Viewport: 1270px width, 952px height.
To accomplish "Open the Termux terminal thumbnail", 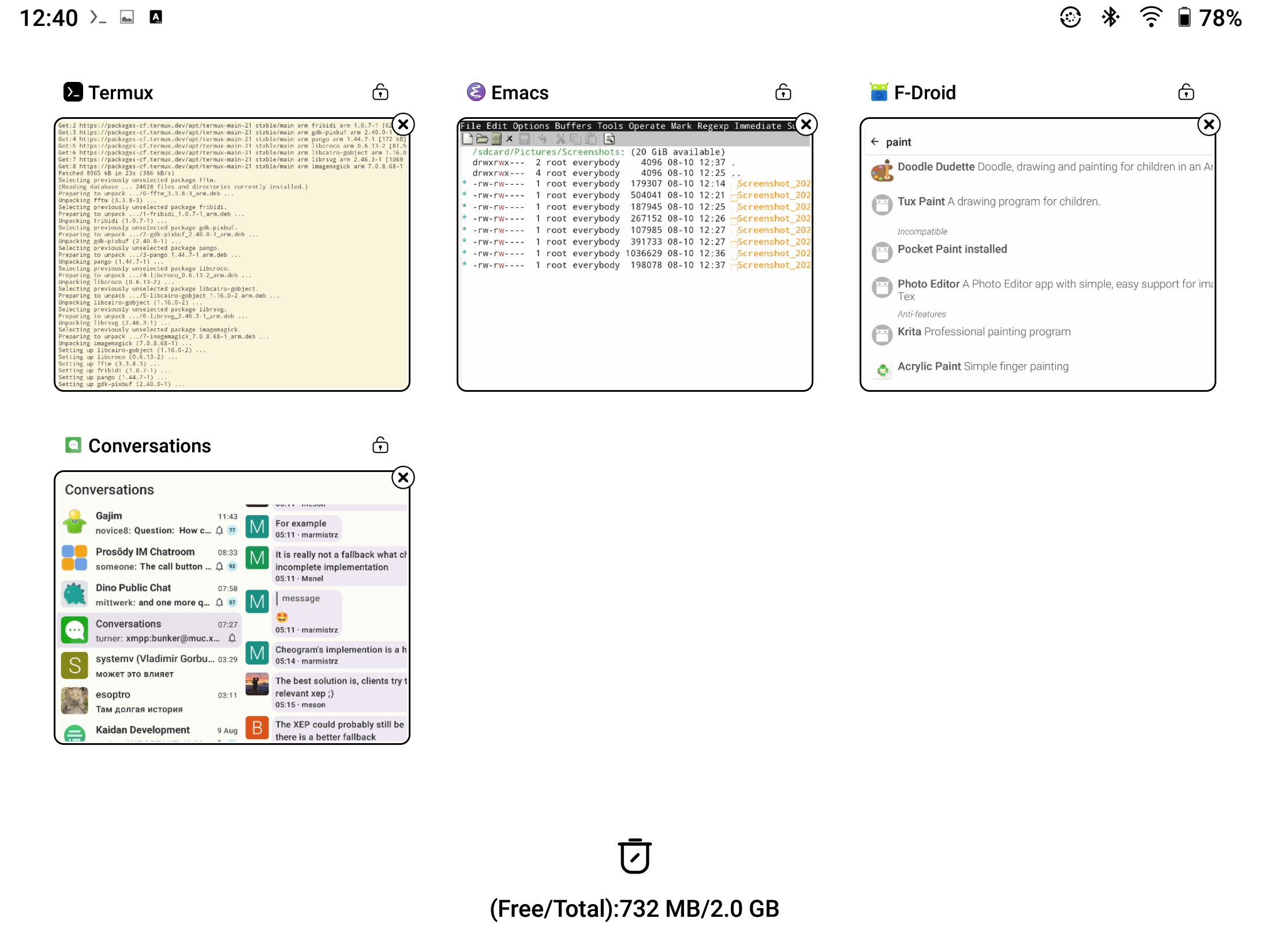I will (x=232, y=254).
